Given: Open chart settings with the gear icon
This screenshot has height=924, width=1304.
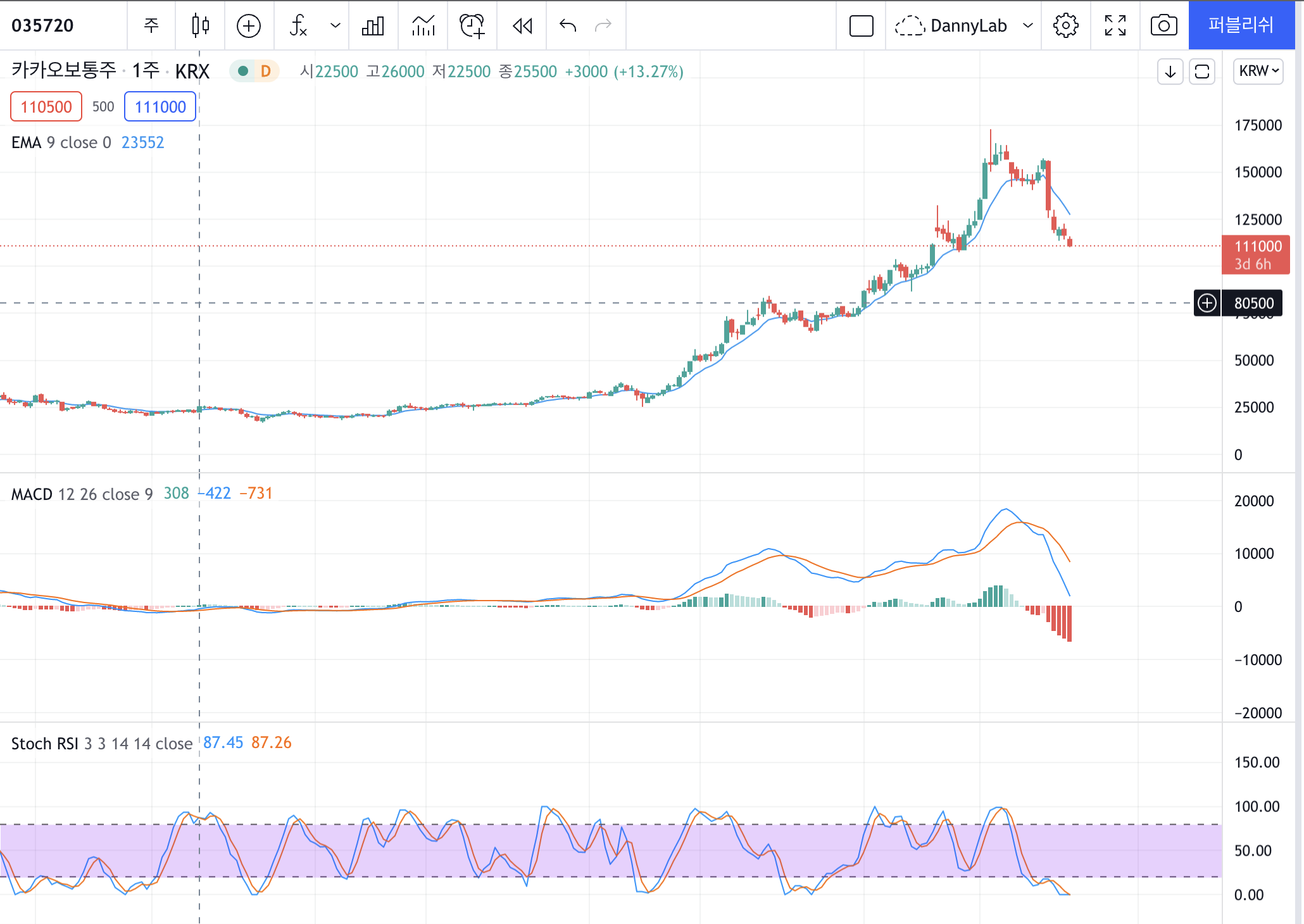Looking at the screenshot, I should click(x=1065, y=25).
